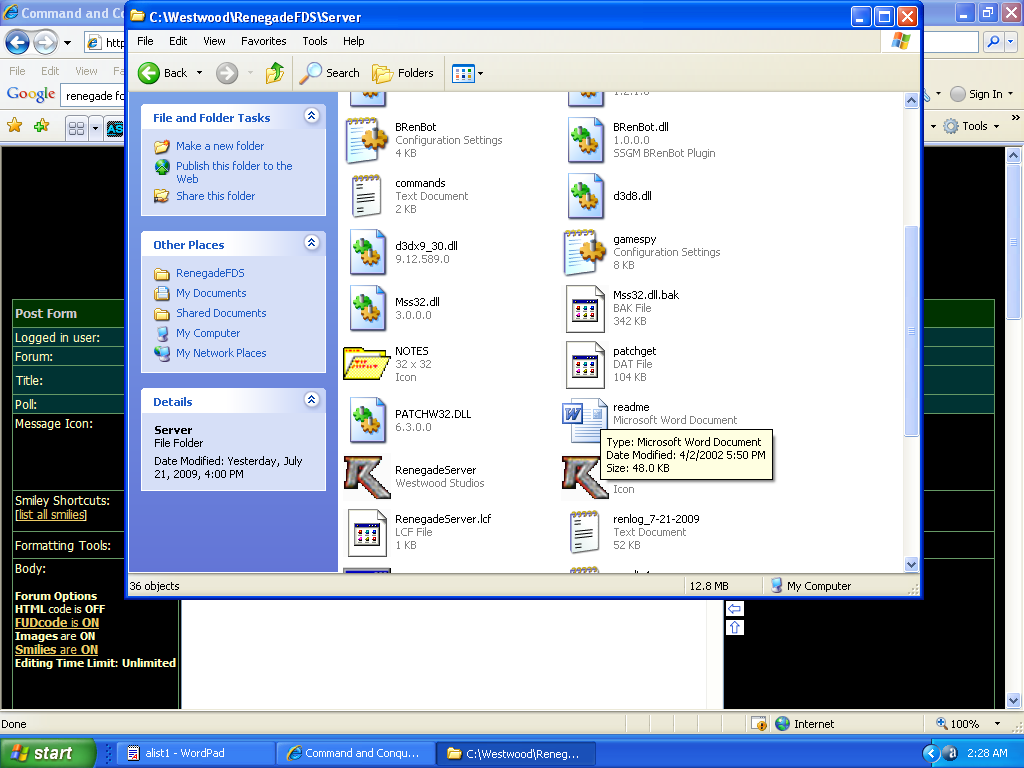Screen dimensions: 1024x768
Task: Collapse the Details panel
Action: [311, 401]
